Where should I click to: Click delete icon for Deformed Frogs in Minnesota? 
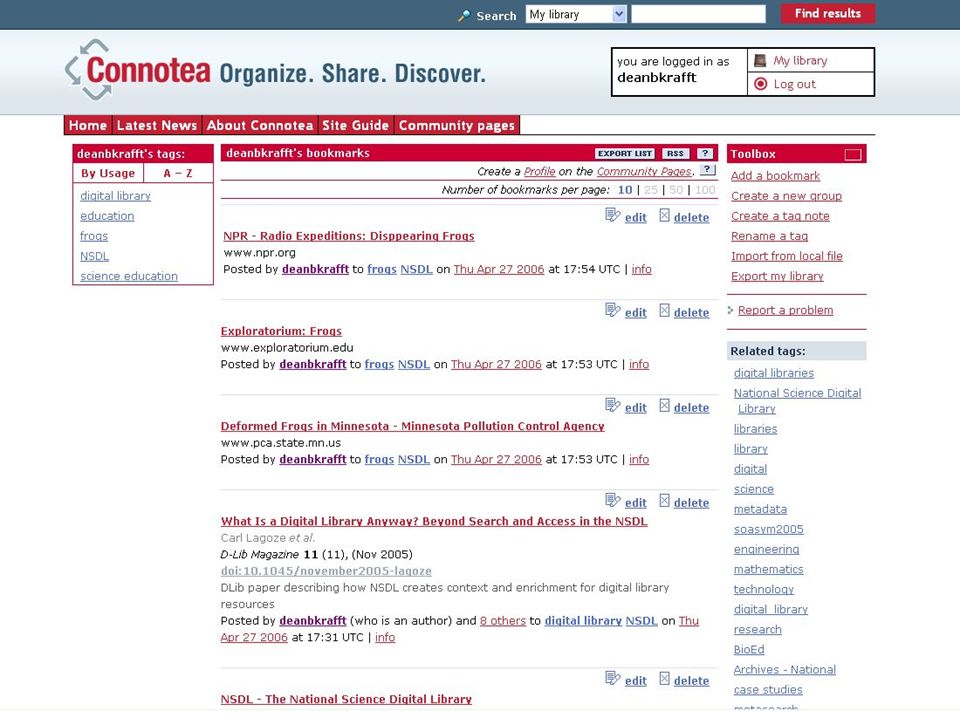click(664, 405)
